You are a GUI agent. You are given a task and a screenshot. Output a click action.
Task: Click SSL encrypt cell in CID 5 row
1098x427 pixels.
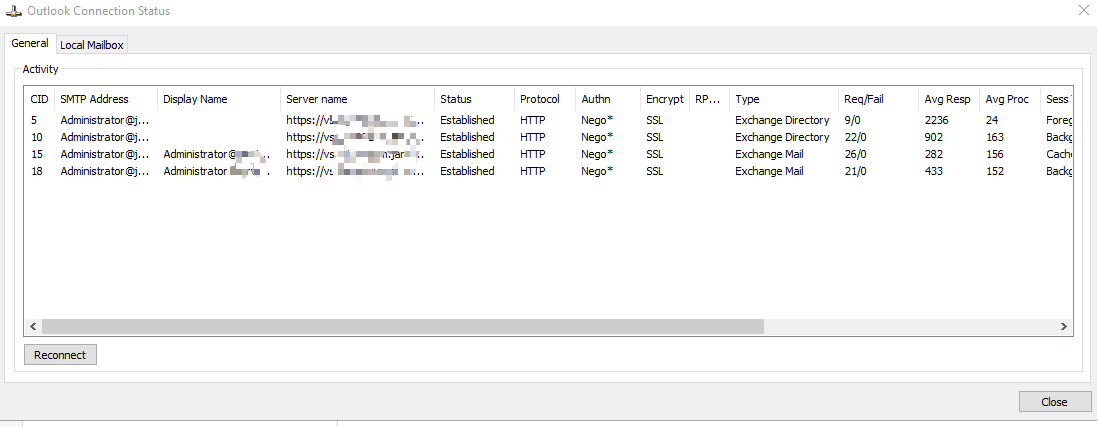tap(655, 120)
